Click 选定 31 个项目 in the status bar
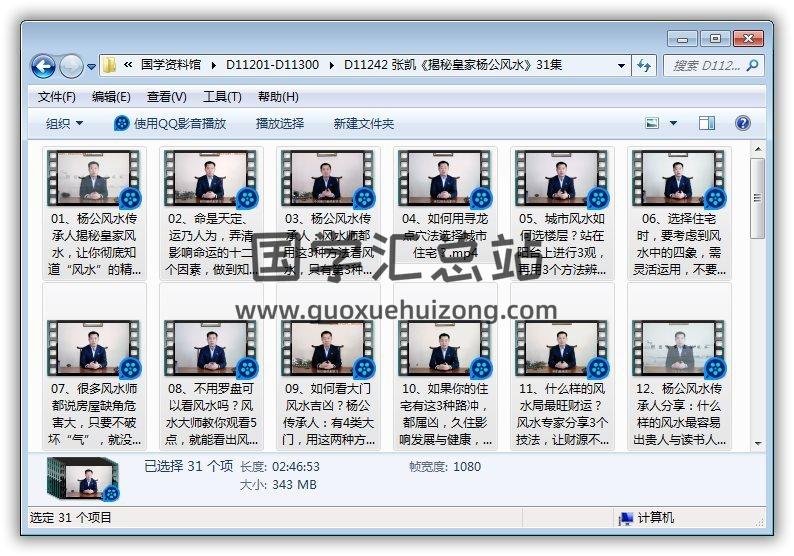Screen dimensions: 794x556 [x=70, y=518]
